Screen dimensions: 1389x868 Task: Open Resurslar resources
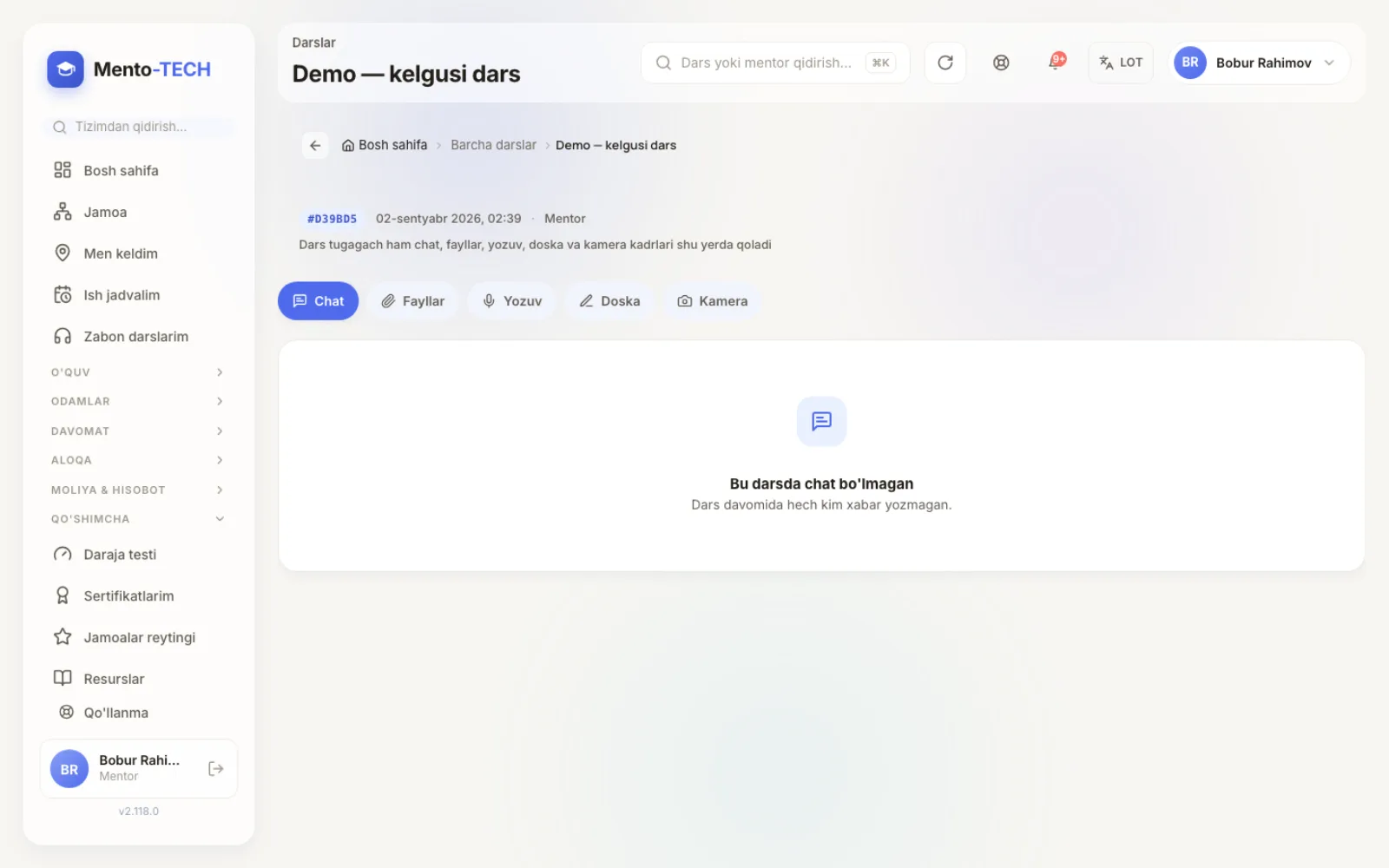click(139, 679)
